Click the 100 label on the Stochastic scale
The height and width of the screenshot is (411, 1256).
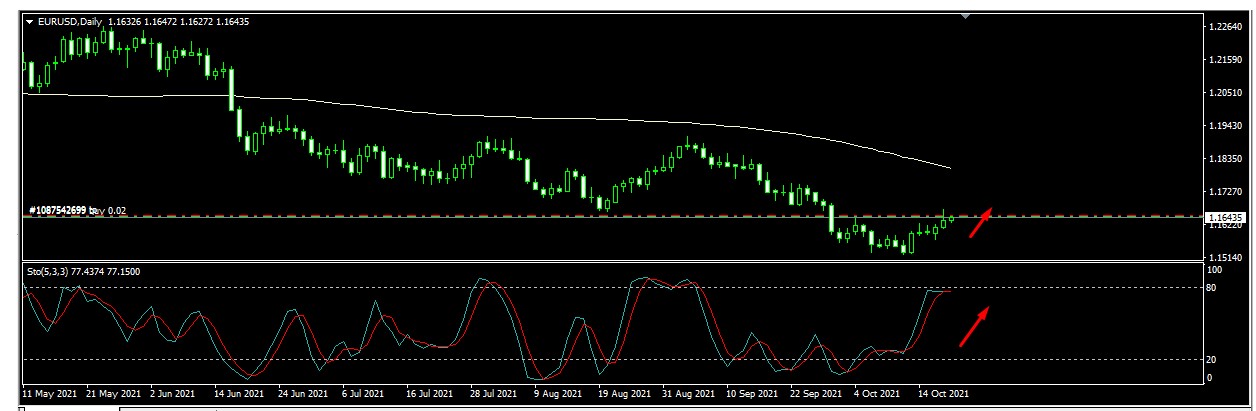(x=1216, y=270)
